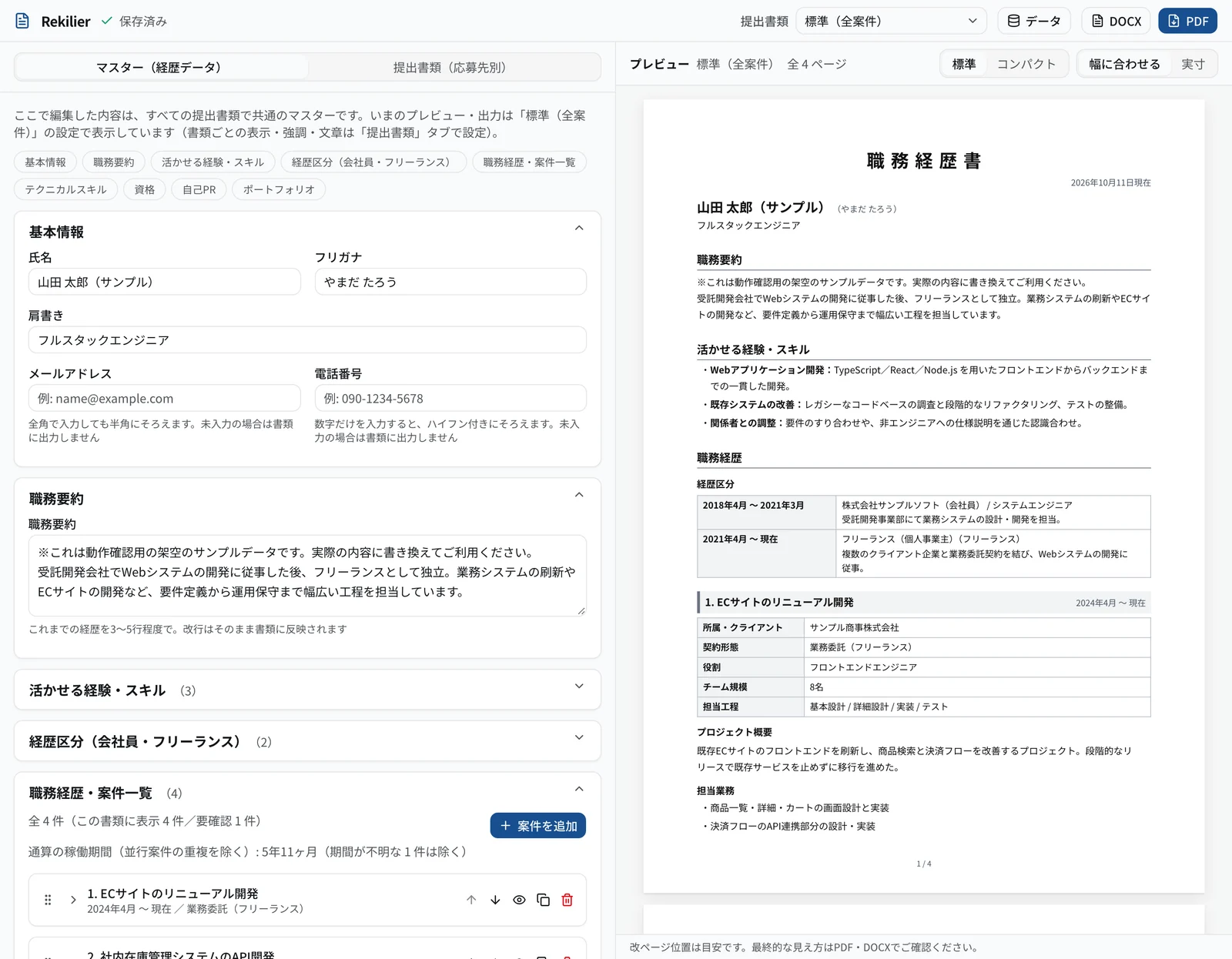Jump to 経歴区分（会社員・フリーランス） chip
1232x959 pixels.
tap(373, 162)
